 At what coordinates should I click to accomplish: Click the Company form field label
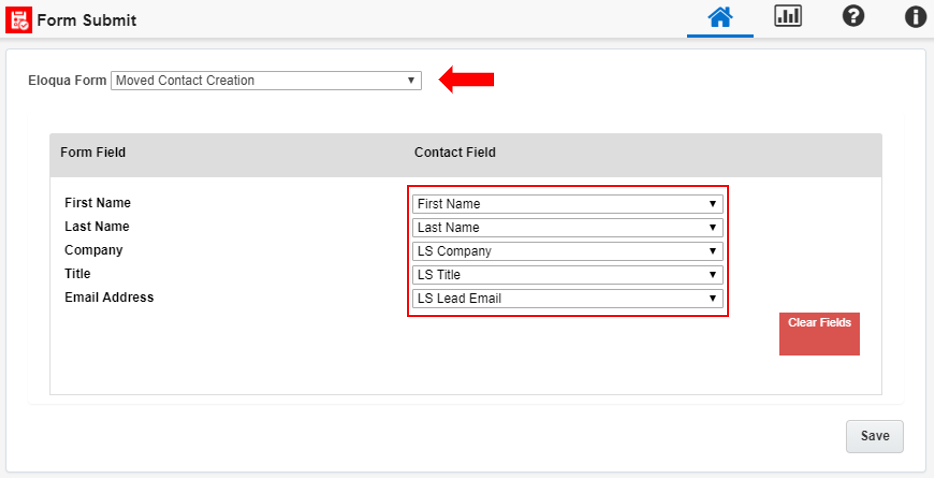pos(94,250)
